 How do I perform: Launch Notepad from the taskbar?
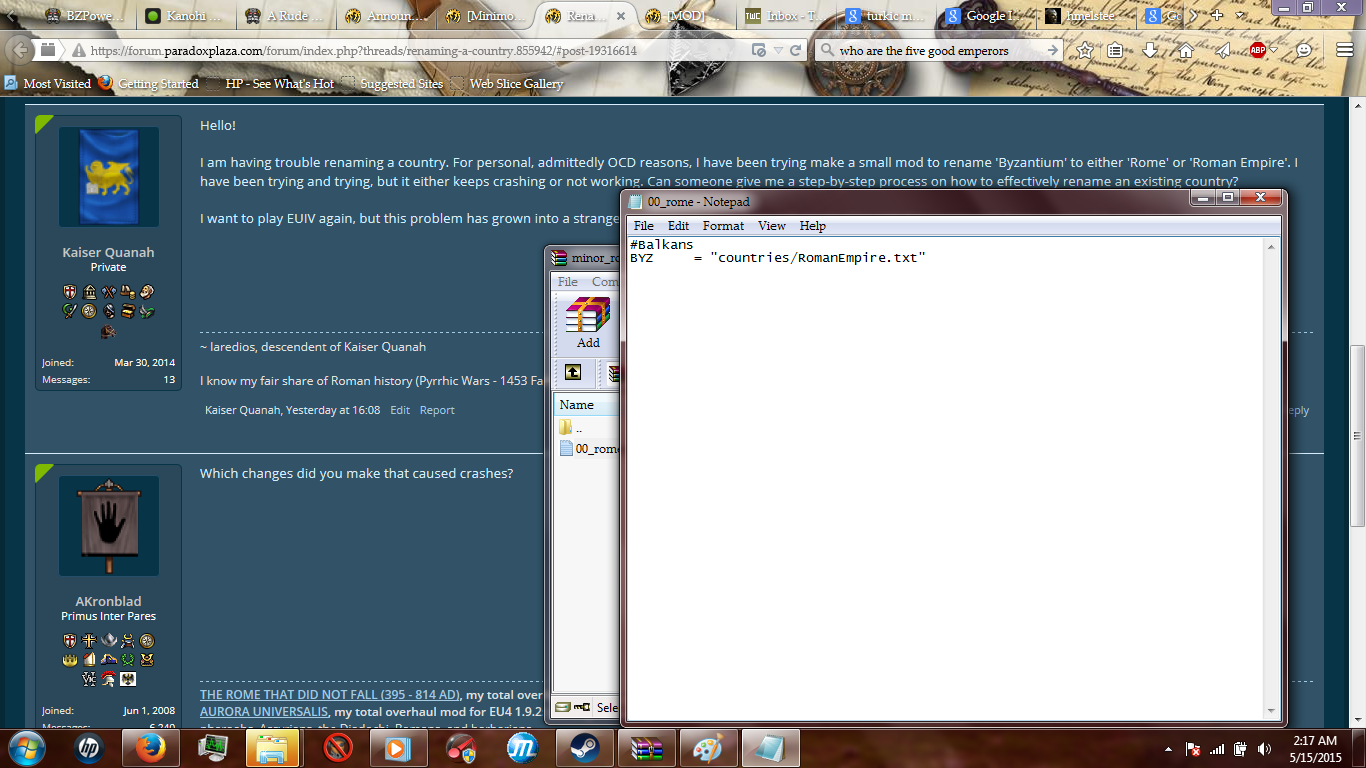pos(770,747)
